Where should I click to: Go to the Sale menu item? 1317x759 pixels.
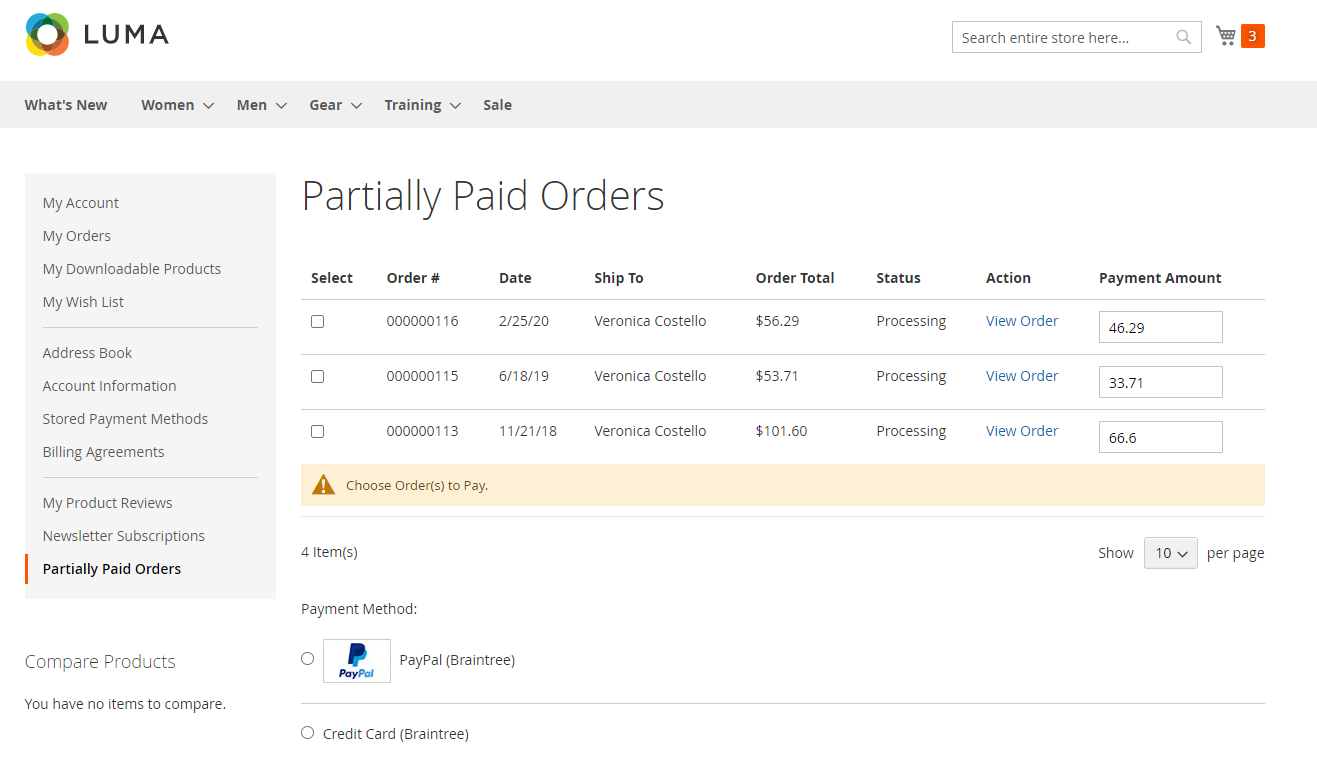point(497,105)
